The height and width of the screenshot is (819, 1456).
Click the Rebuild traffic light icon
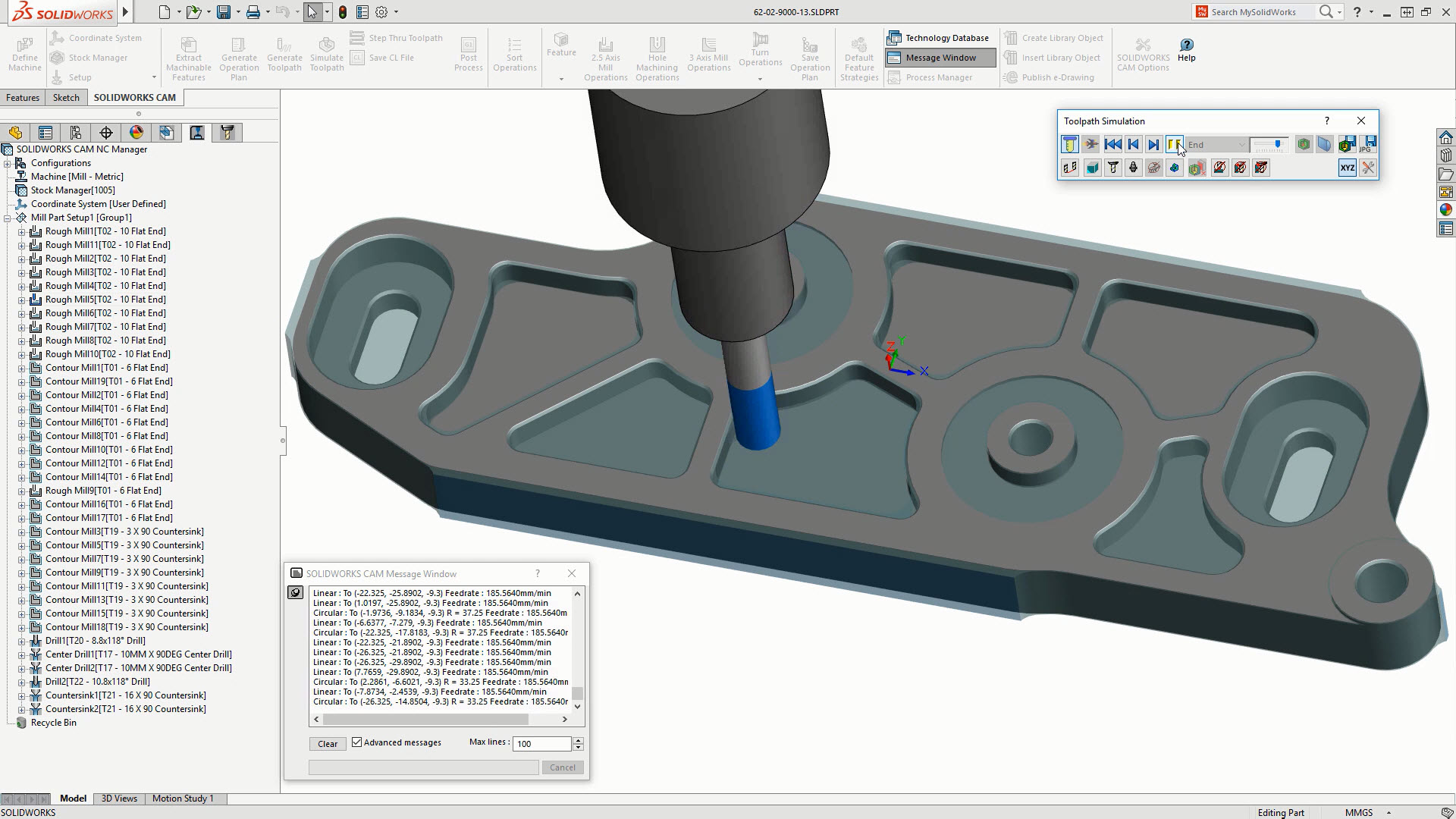coord(343,12)
